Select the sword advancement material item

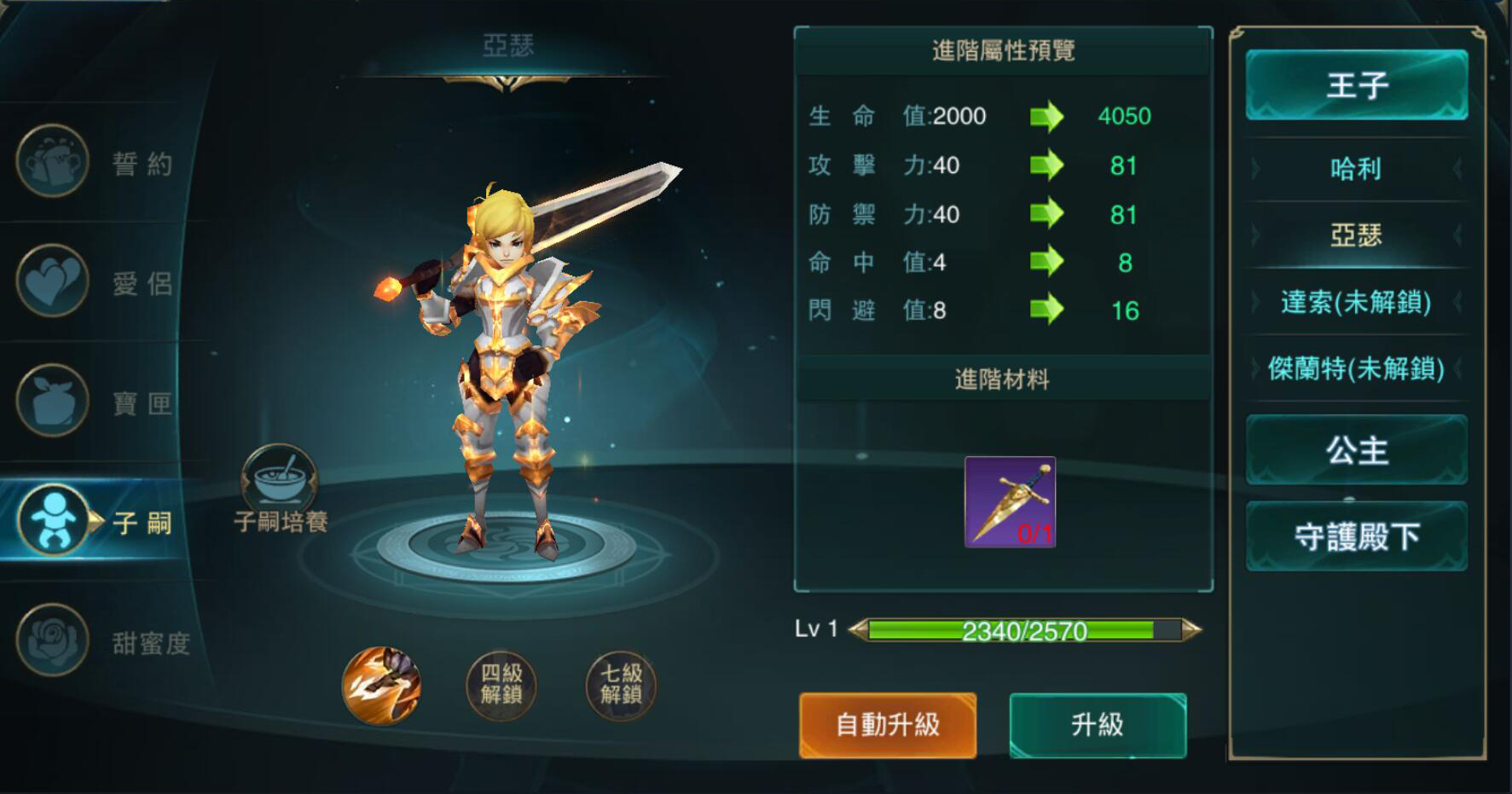(1010, 501)
